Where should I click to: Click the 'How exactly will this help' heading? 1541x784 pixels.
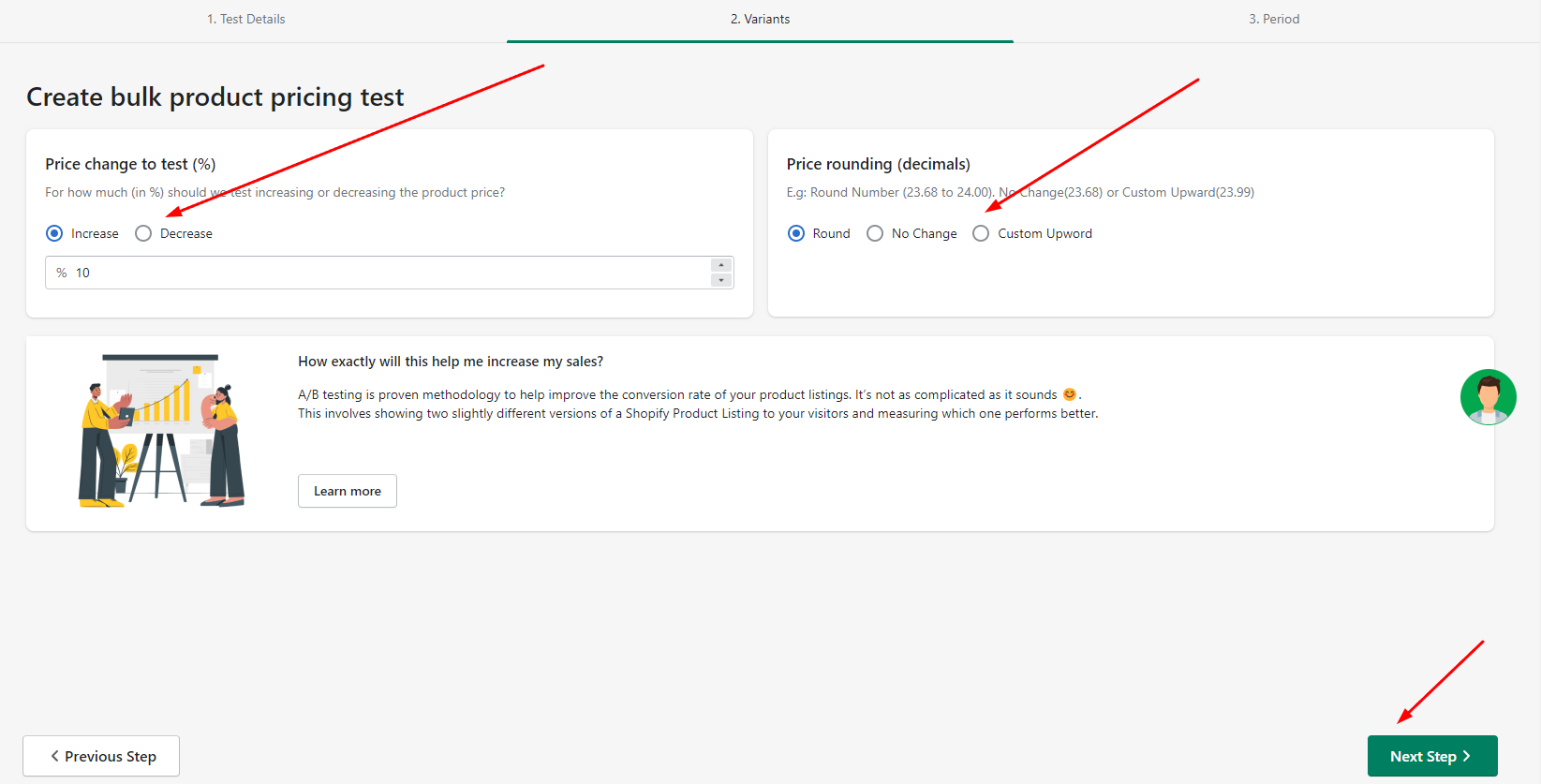(x=451, y=362)
